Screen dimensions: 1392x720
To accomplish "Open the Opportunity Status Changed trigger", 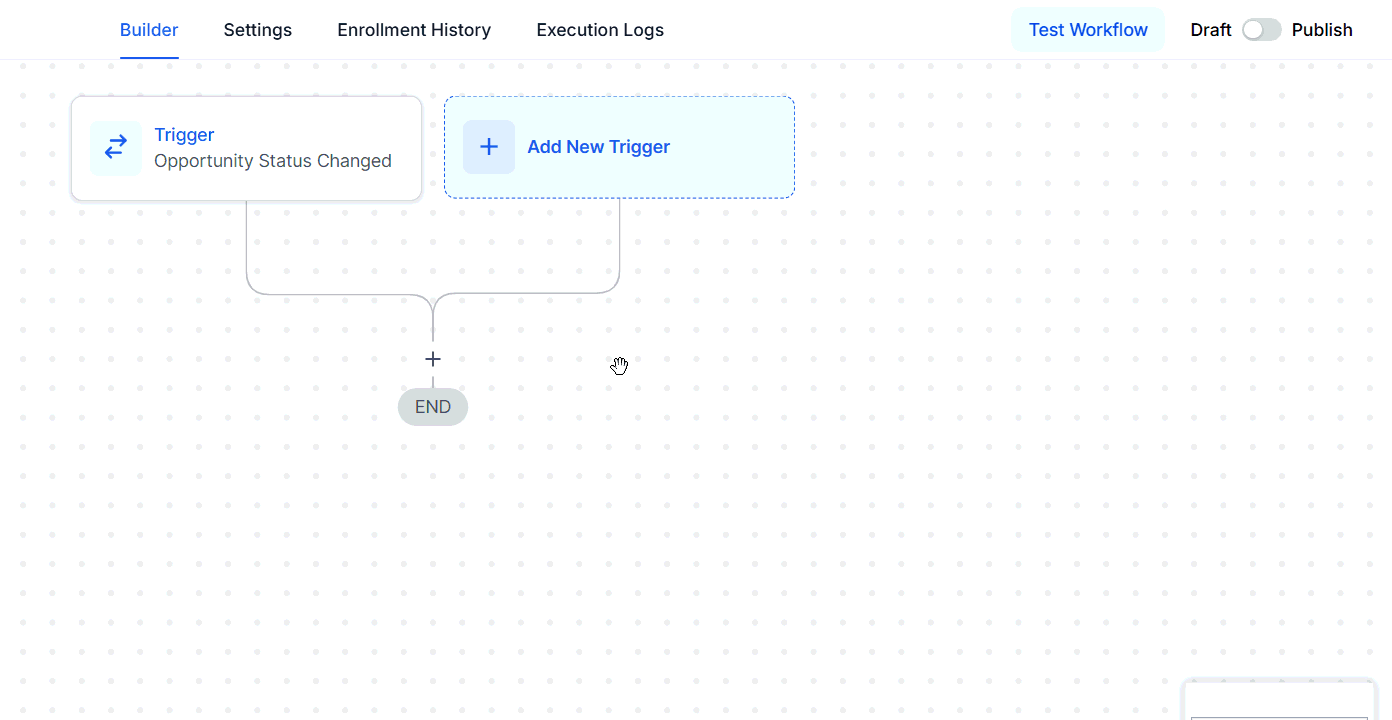I will click(x=273, y=161).
